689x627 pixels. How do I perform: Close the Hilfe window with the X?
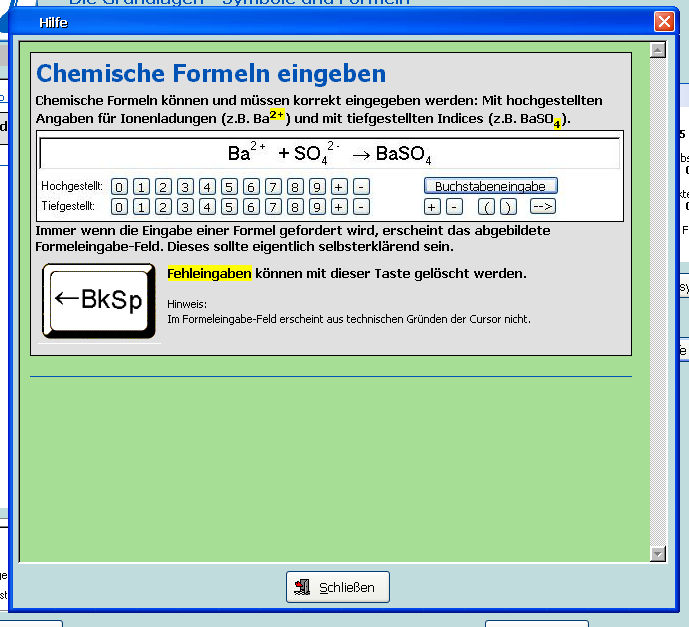click(664, 21)
